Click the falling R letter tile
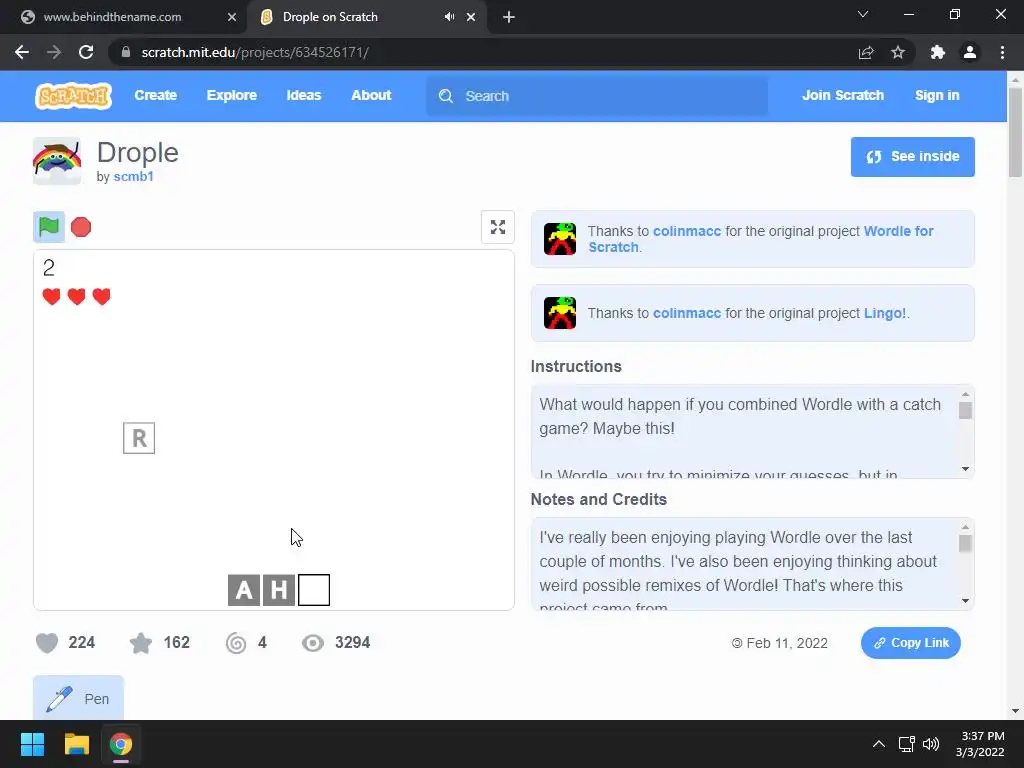The image size is (1024, 768). coord(139,438)
